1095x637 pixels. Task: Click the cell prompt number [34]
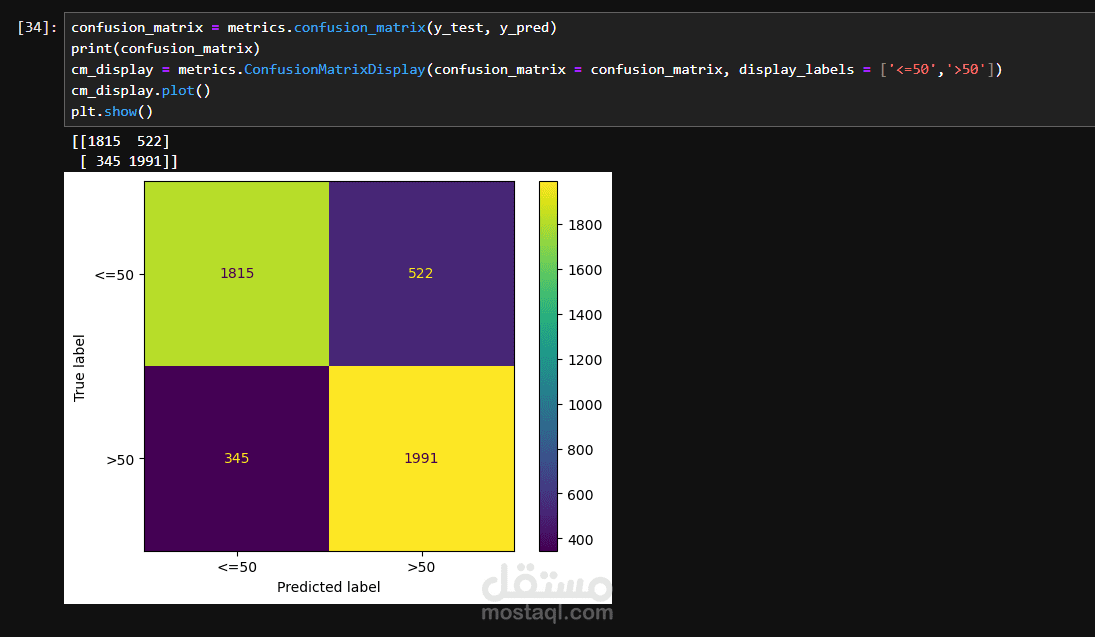click(x=37, y=28)
